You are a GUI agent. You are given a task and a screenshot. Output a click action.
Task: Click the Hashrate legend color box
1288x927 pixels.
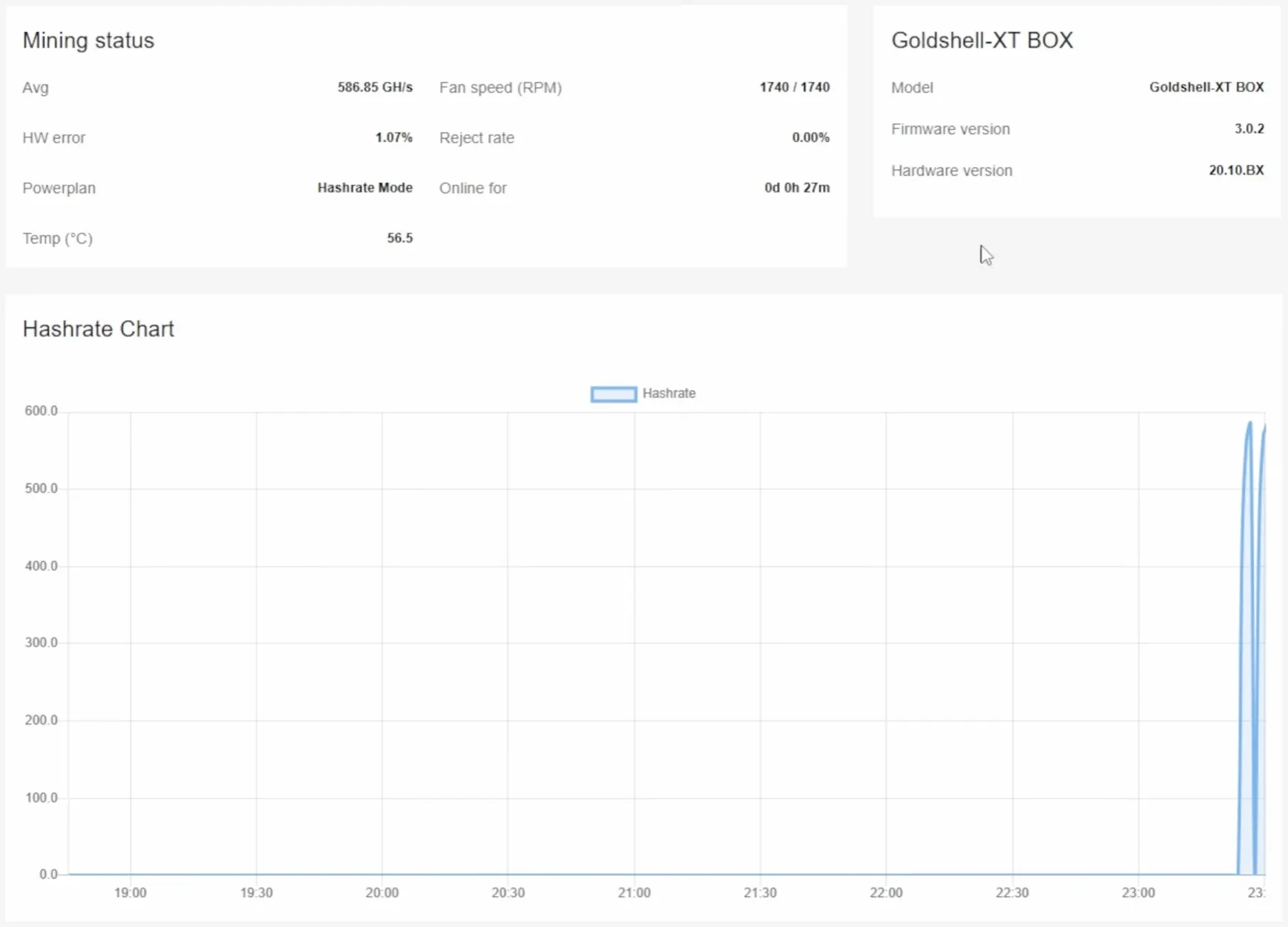click(613, 394)
